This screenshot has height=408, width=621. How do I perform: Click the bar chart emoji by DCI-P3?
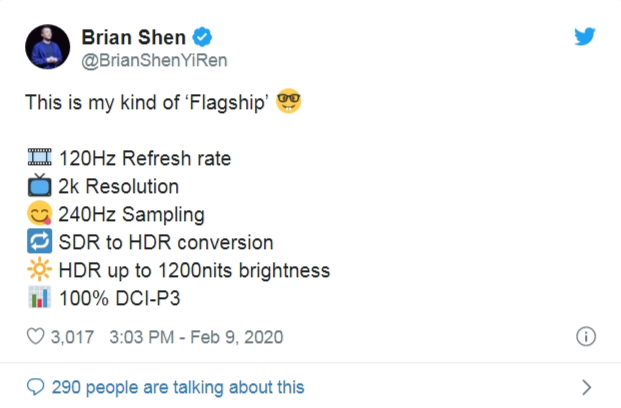coord(41,298)
